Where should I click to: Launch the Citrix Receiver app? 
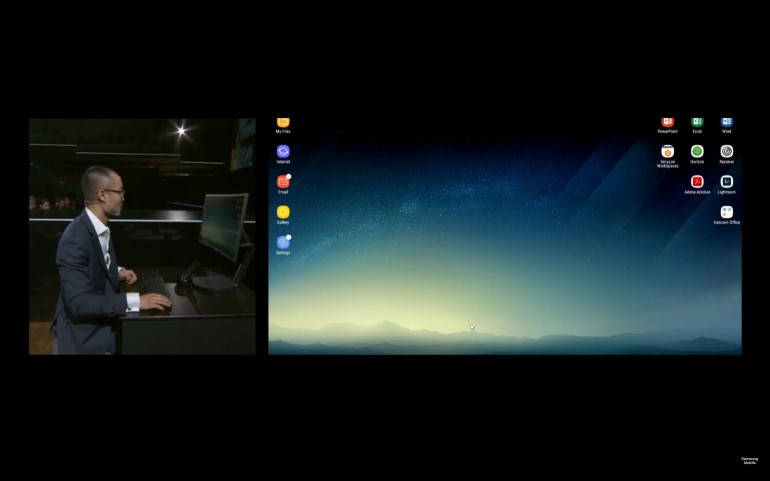[x=727, y=152]
